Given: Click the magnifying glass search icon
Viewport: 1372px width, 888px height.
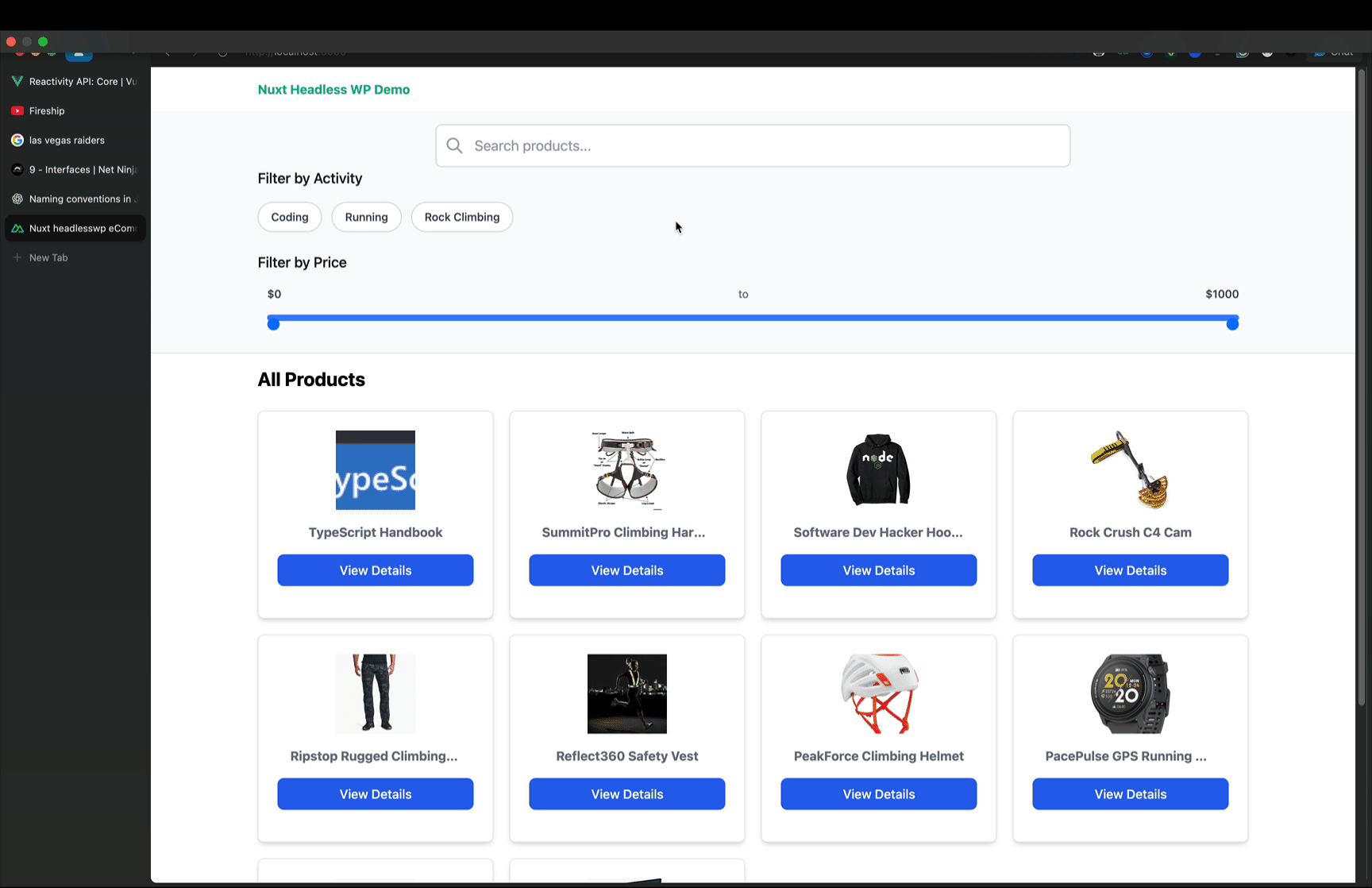Looking at the screenshot, I should [x=454, y=145].
